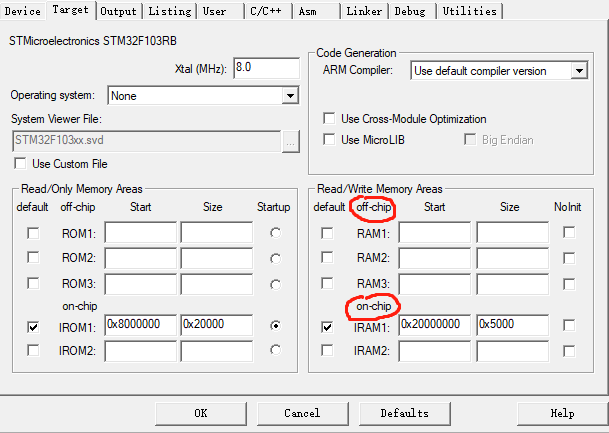Click the IRAM2 Start address field
Image resolution: width=609 pixels, height=433 pixels.
click(x=435, y=351)
